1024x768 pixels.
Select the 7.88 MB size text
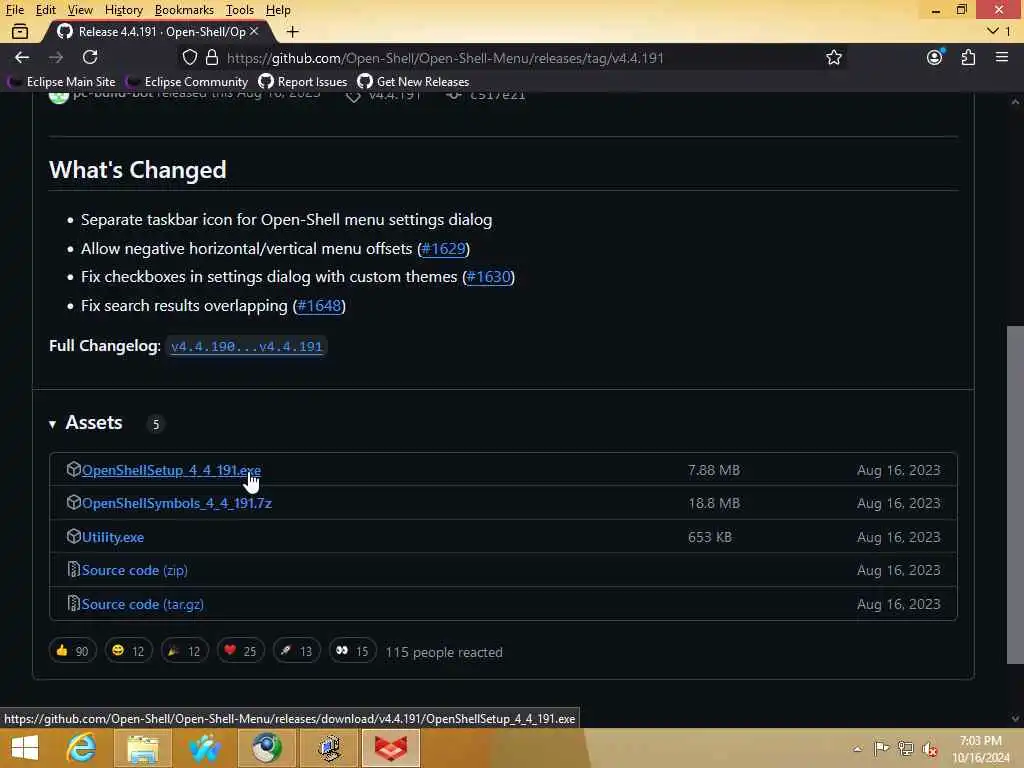click(x=714, y=470)
